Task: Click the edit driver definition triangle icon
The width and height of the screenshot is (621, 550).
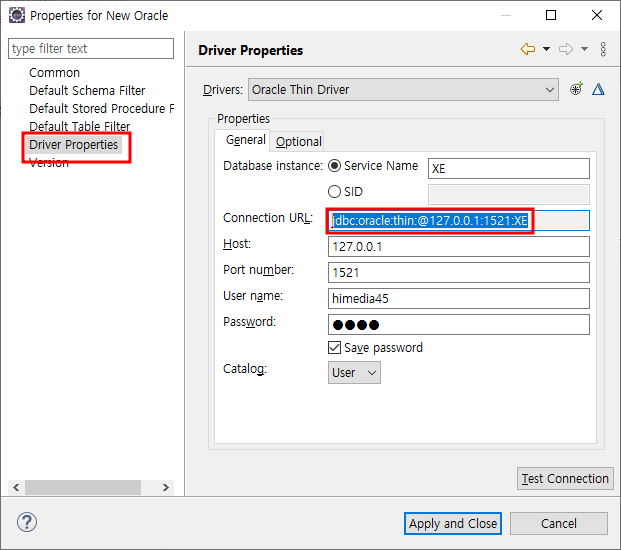Action: (x=598, y=89)
